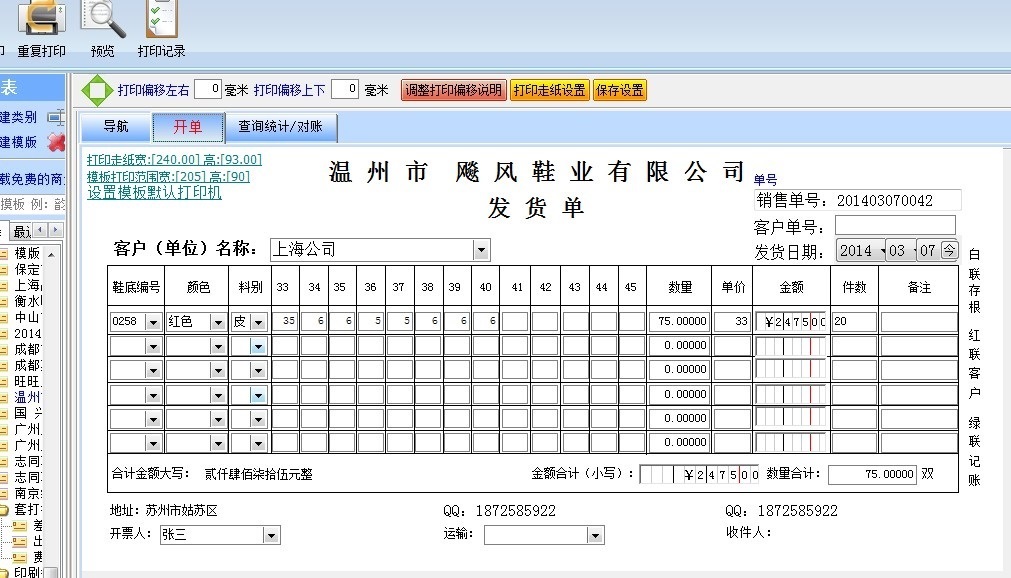
Task: Click the template tree scroll-up arrow
Action: [52, 255]
